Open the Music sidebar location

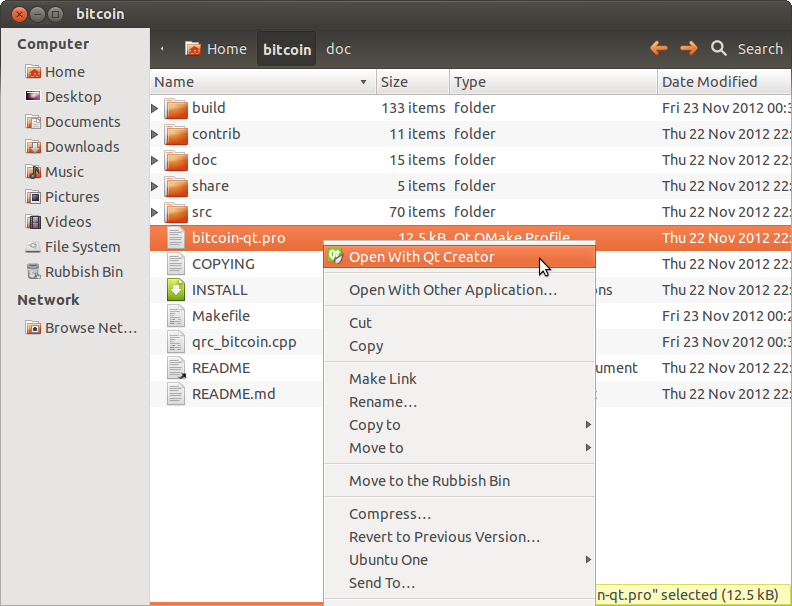pyautogui.click(x=54, y=172)
